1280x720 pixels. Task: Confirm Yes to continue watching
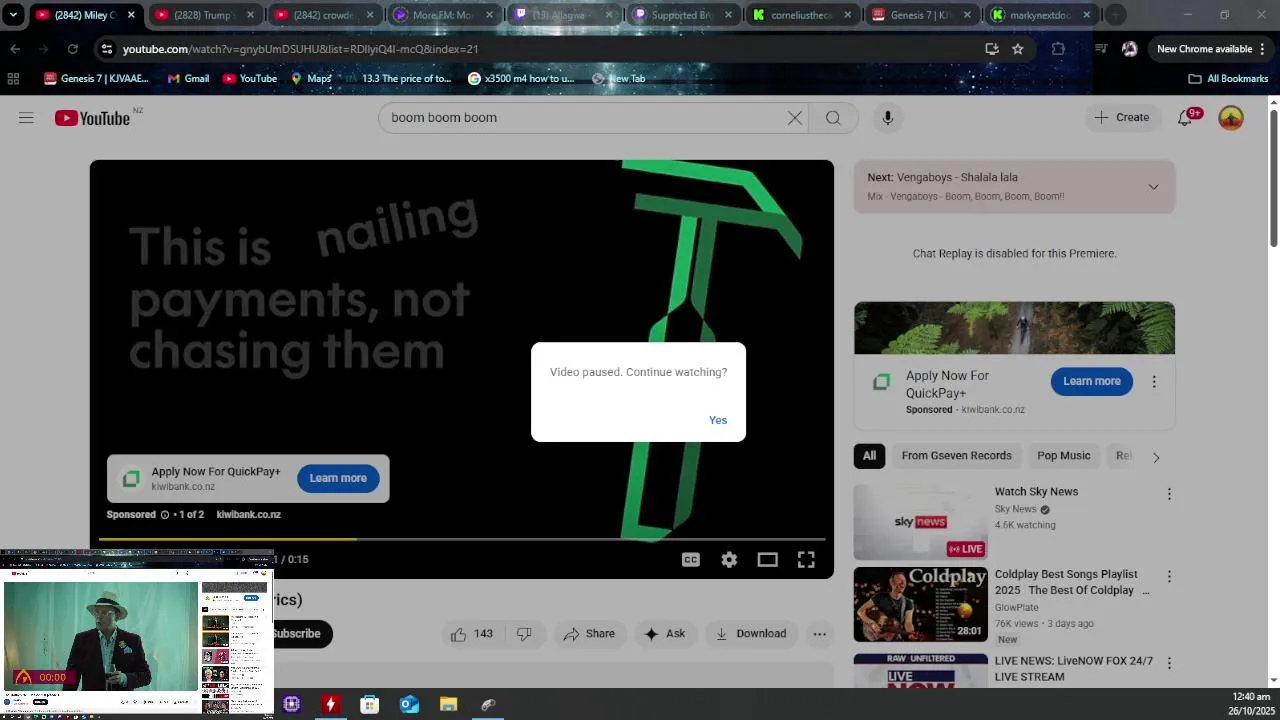click(718, 420)
